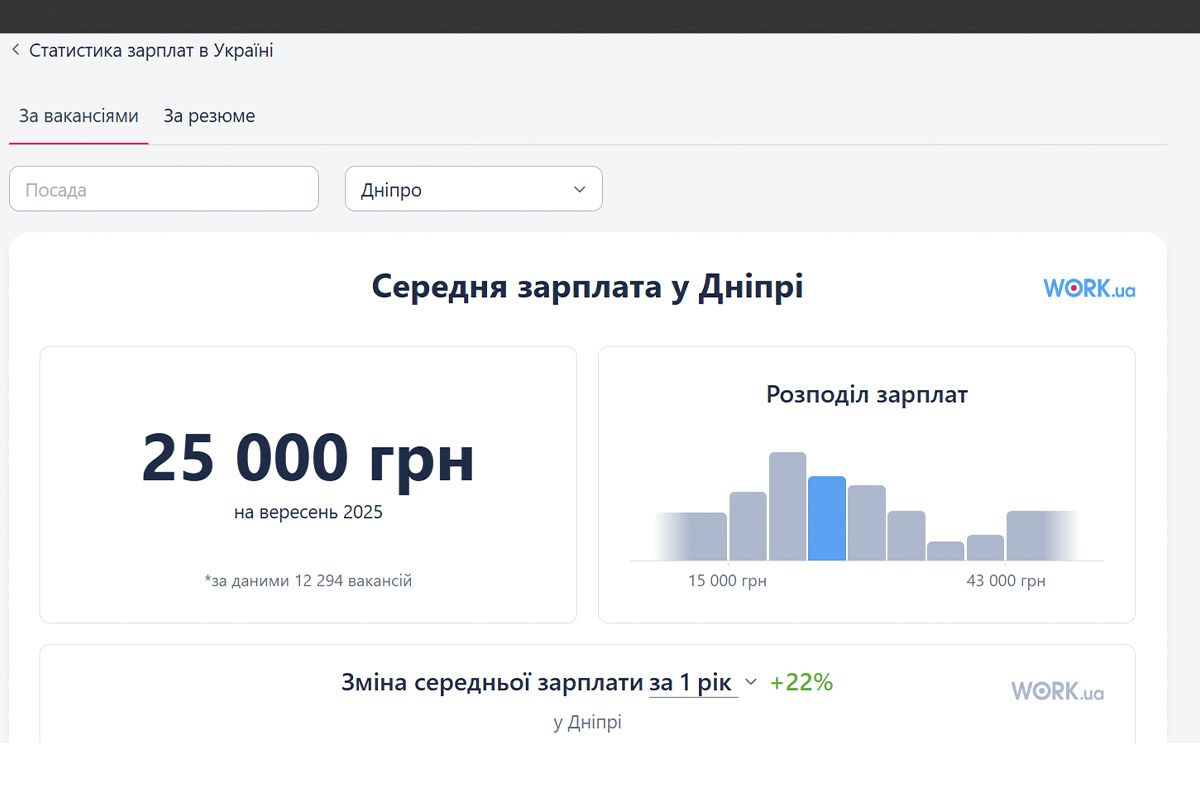This screenshot has height=800, width=1200.
Task: Click the rightmost faded histogram bar
Action: [x=1042, y=536]
